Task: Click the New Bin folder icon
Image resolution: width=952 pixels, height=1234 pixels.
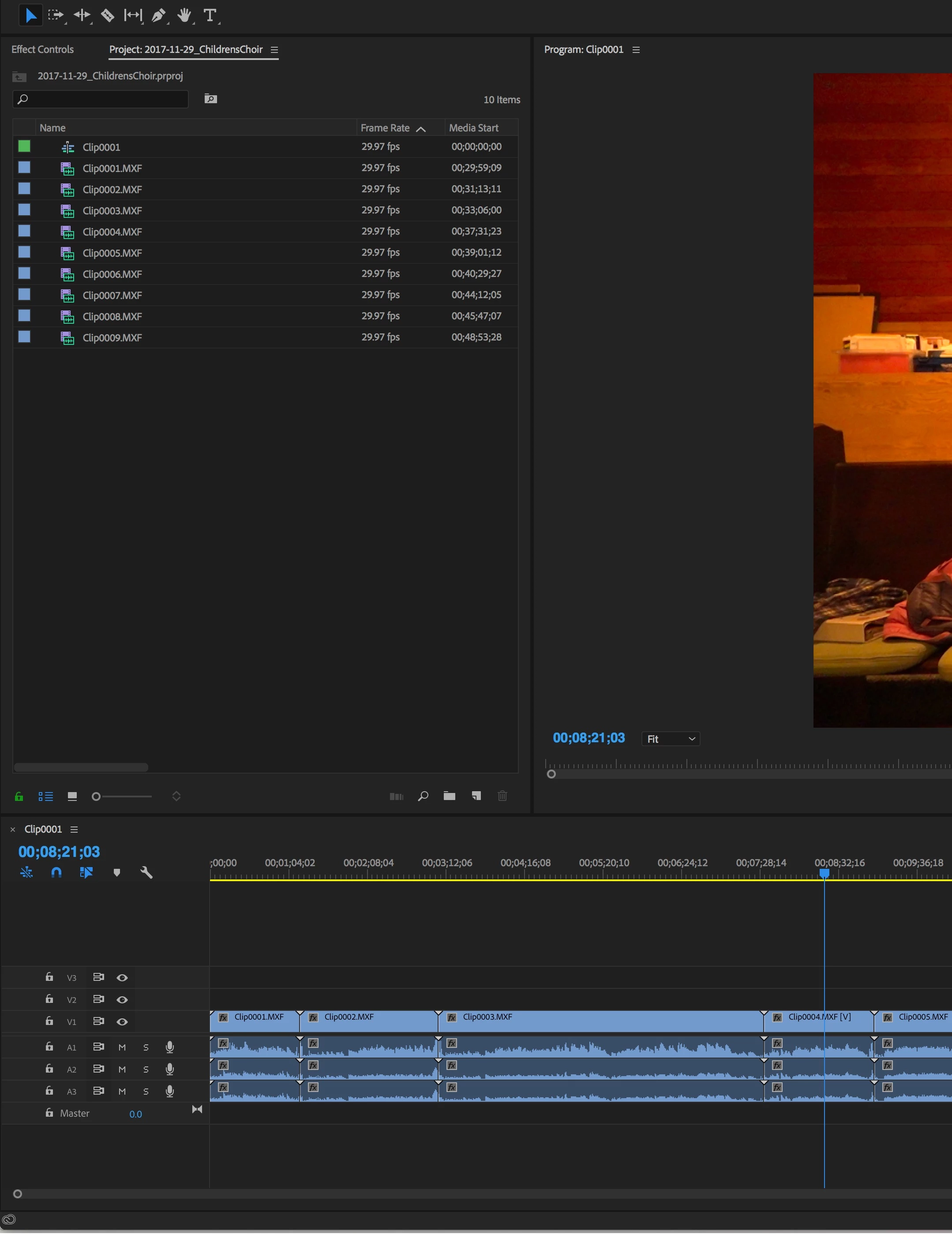Action: tap(450, 796)
